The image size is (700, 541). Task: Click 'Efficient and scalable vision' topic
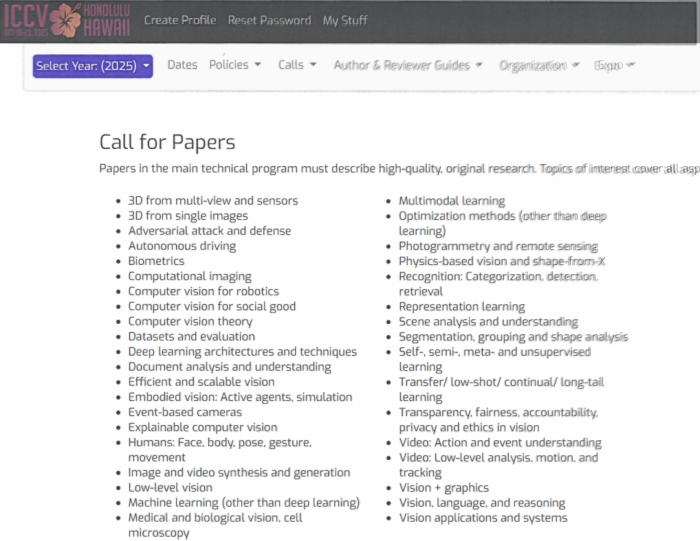coord(201,382)
